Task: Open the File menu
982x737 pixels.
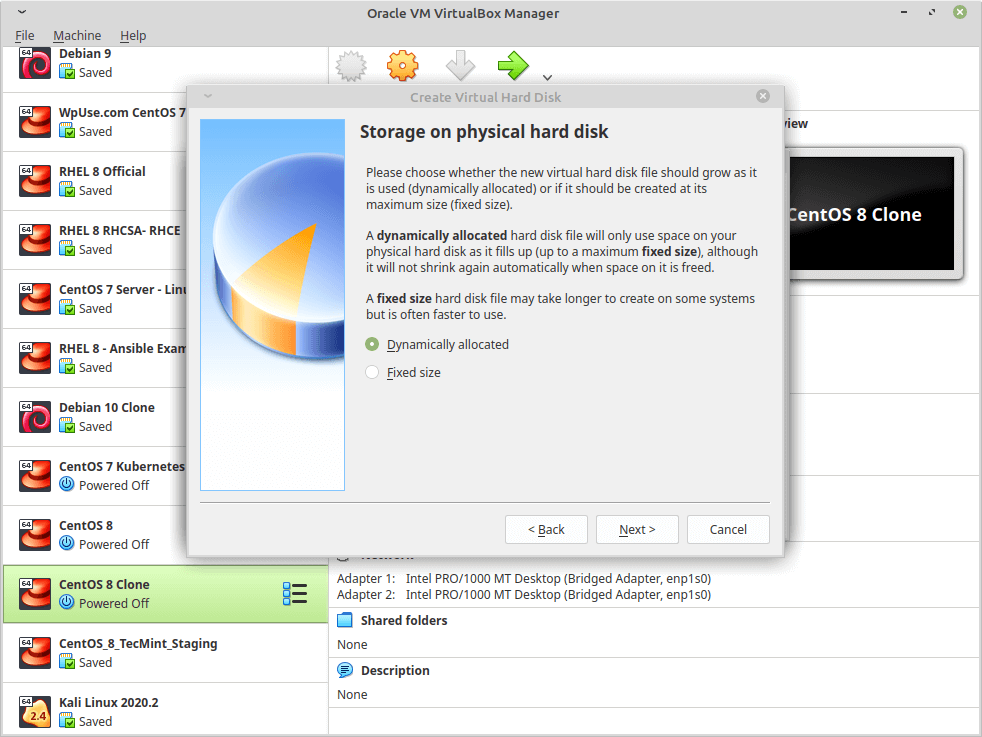Action: pyautogui.click(x=24, y=36)
